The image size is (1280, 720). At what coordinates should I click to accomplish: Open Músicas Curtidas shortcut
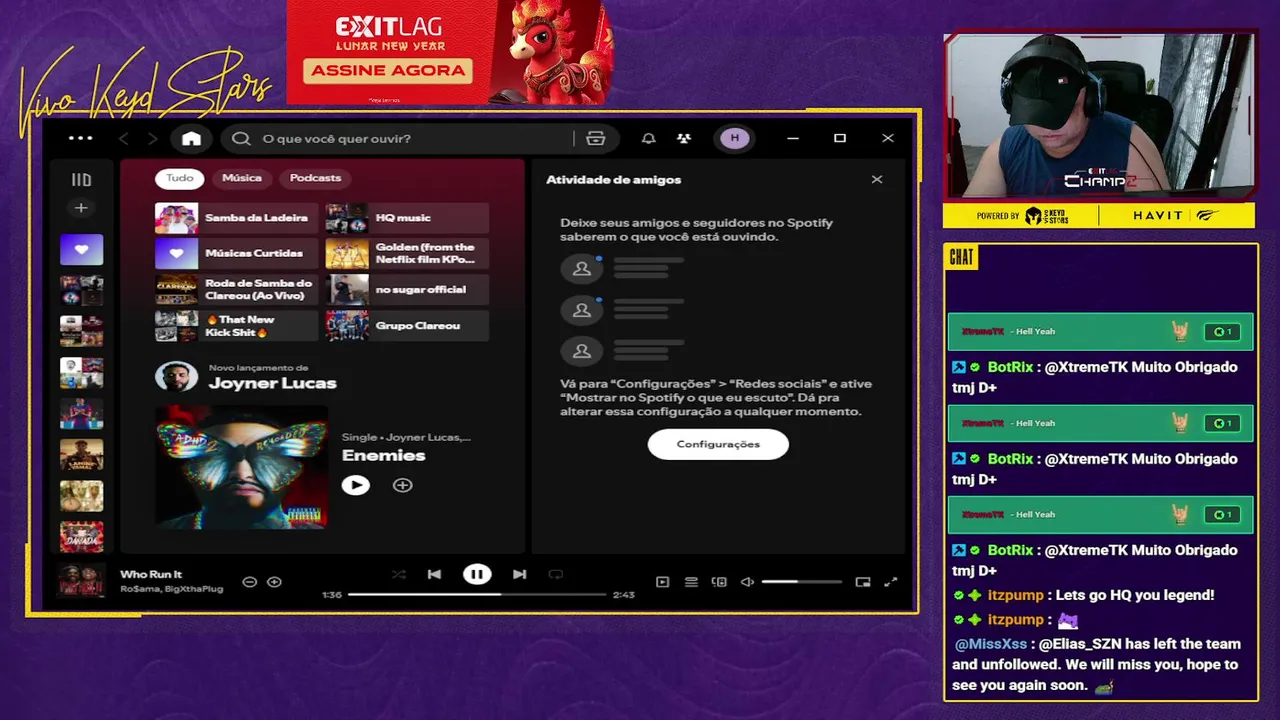(236, 254)
